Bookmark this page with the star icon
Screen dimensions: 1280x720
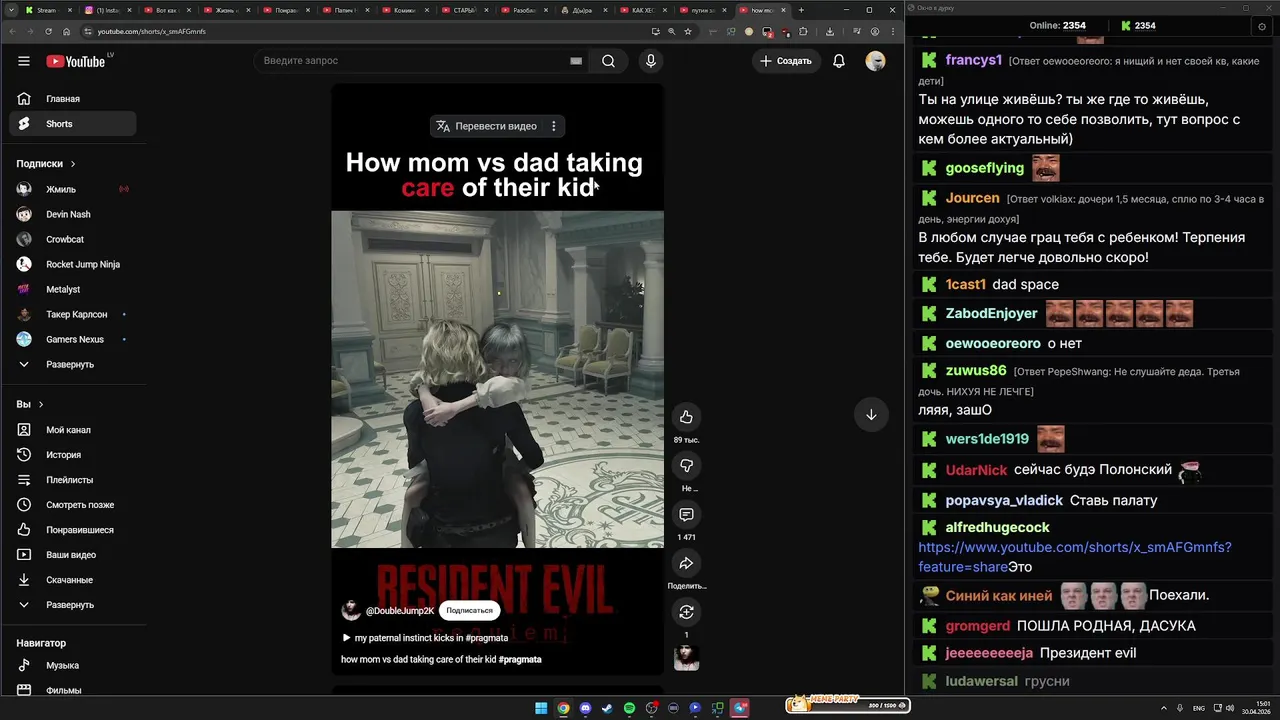tap(688, 31)
